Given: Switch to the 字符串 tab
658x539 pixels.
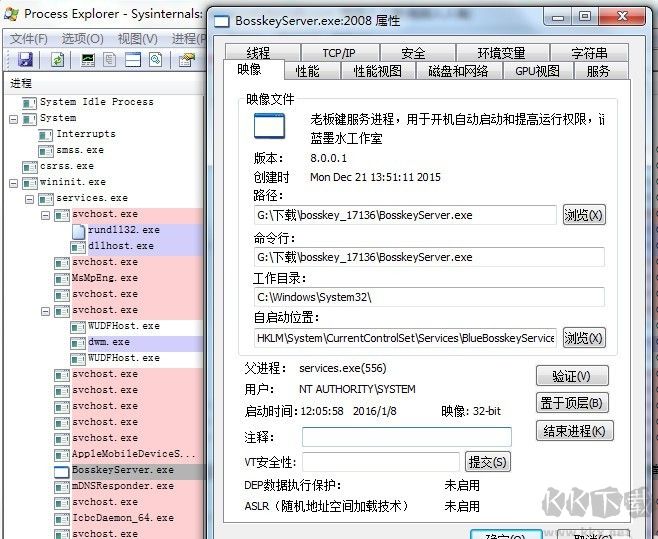Looking at the screenshot, I should coord(589,53).
